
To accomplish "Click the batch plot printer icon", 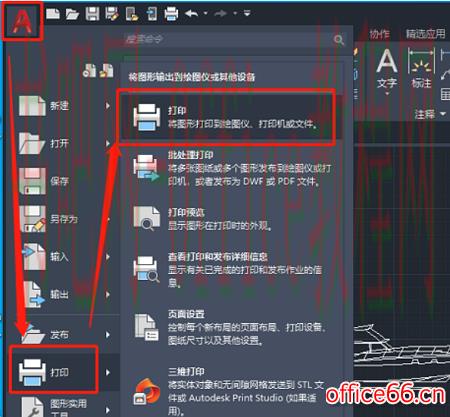I will (146, 168).
